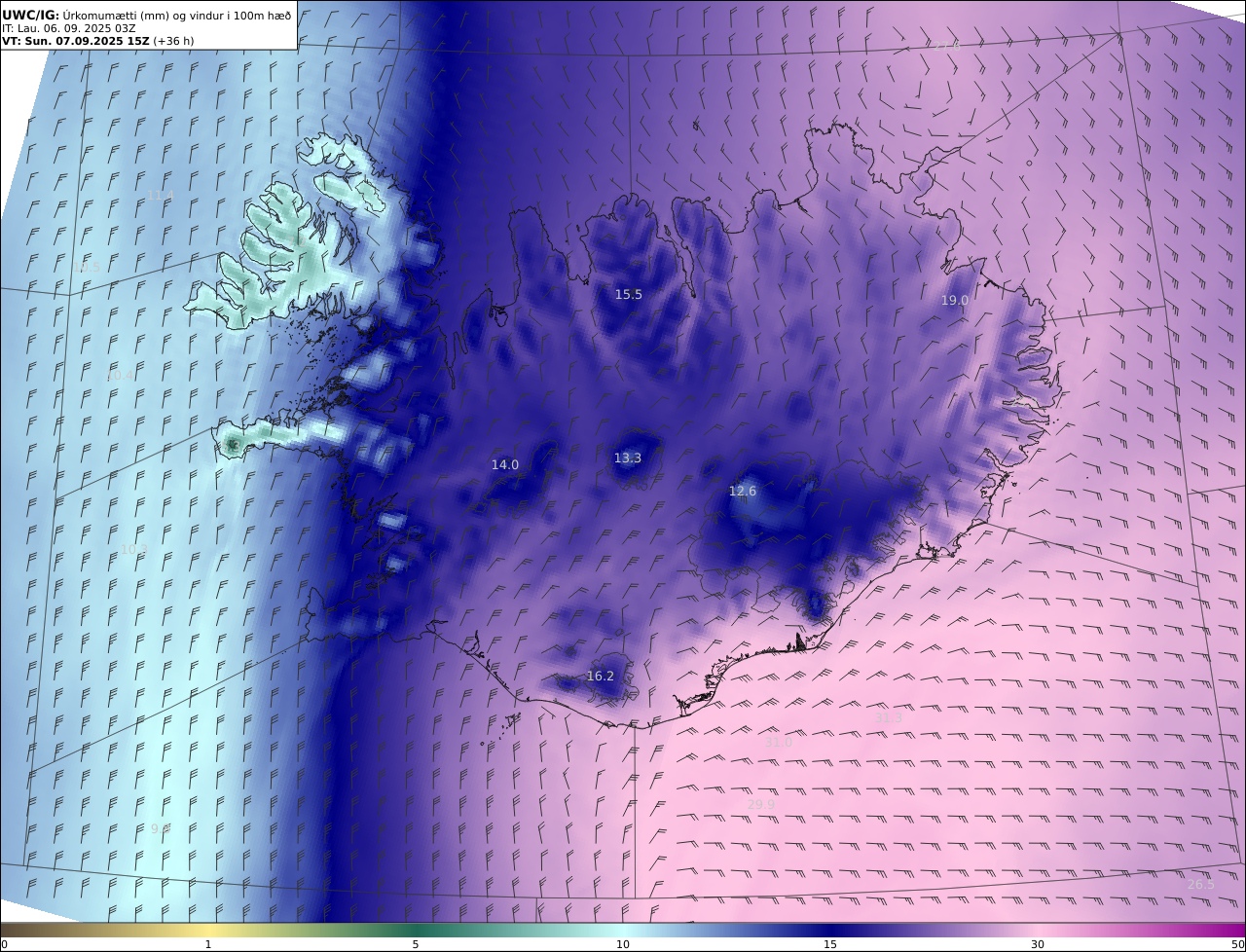Click the faint 11.4 value over the sea
The width and height of the screenshot is (1246, 952).
coord(160,197)
